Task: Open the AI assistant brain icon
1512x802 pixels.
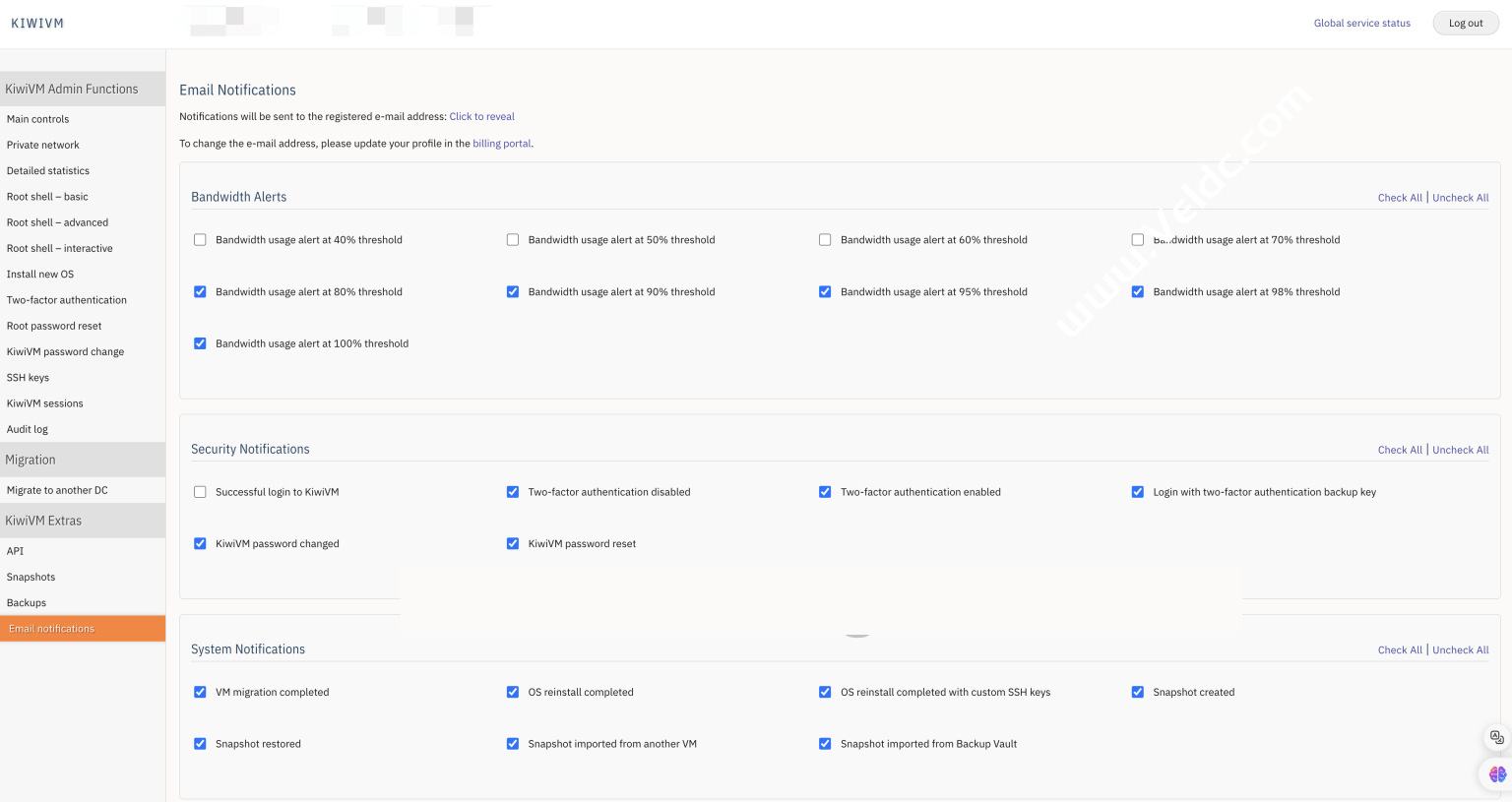Action: coord(1496,774)
